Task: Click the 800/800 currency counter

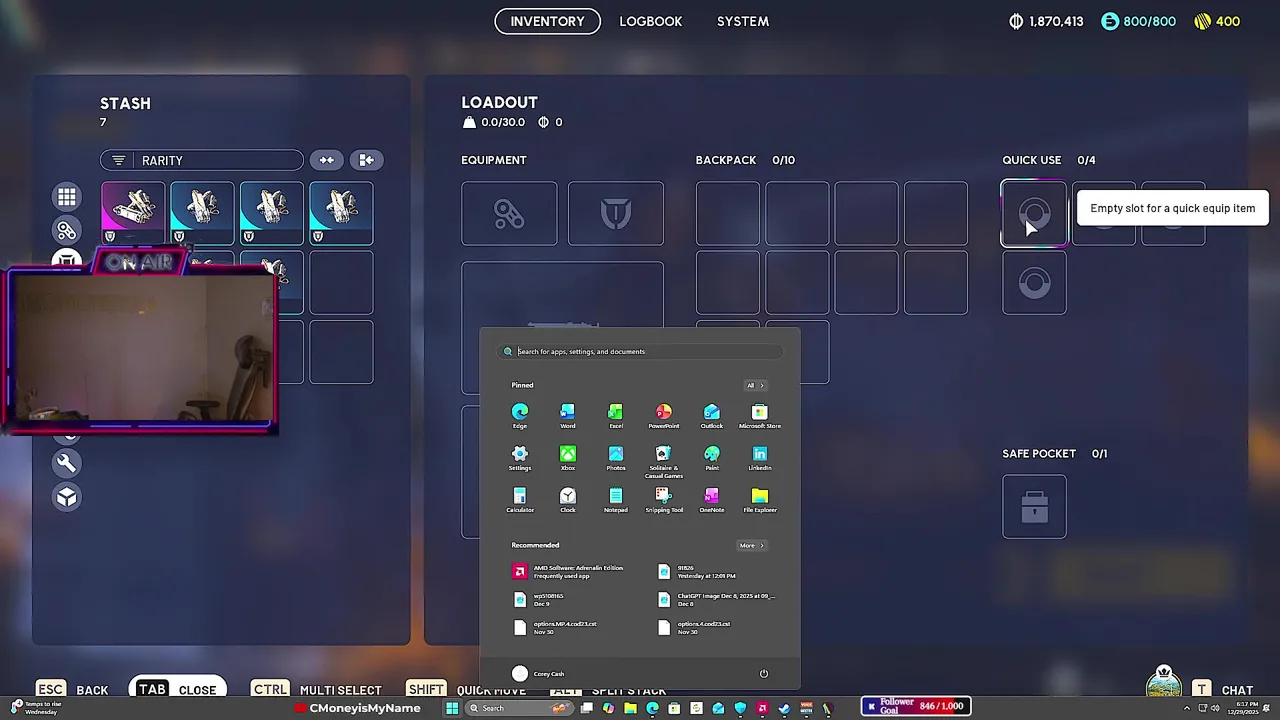Action: click(1139, 21)
